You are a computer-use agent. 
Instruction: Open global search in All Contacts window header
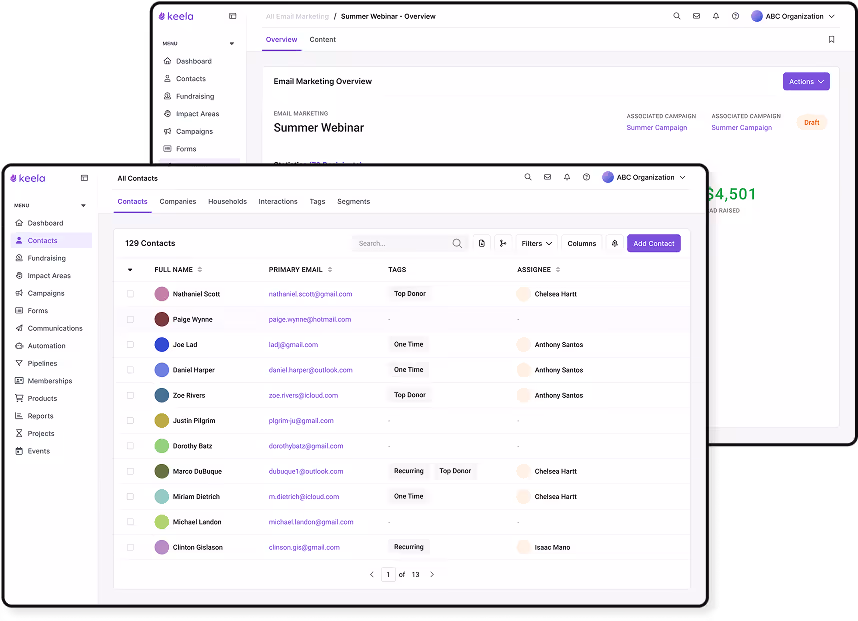tap(527, 177)
